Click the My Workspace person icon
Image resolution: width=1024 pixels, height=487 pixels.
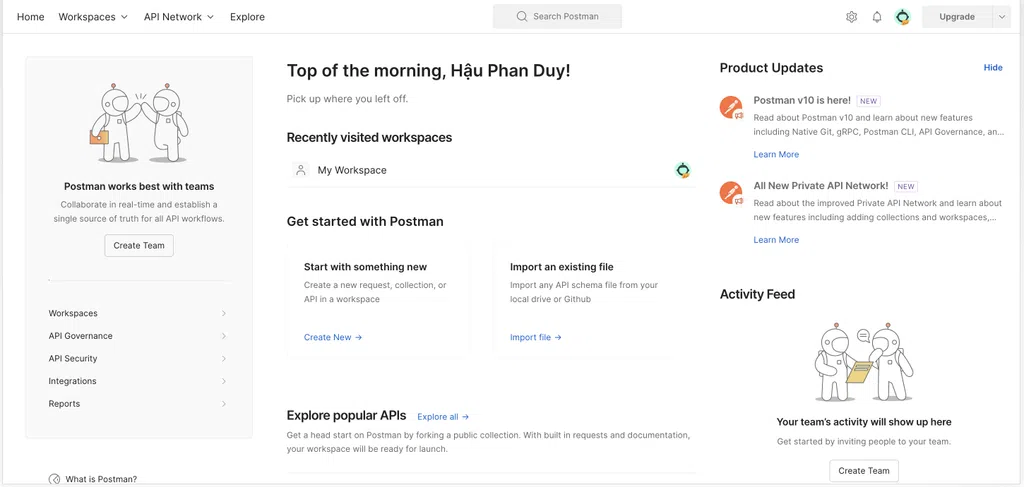click(300, 170)
